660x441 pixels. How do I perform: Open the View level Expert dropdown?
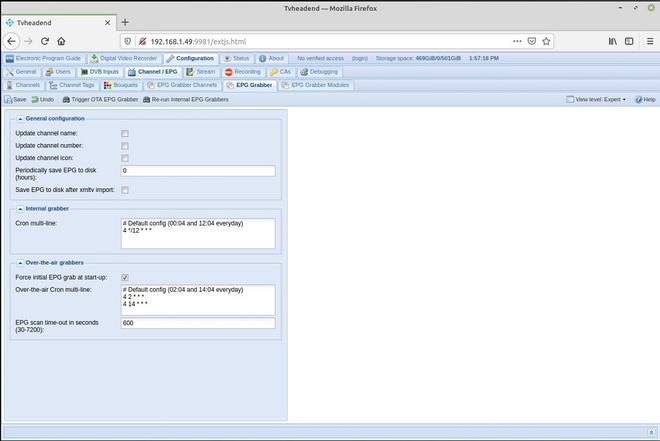tap(596, 100)
